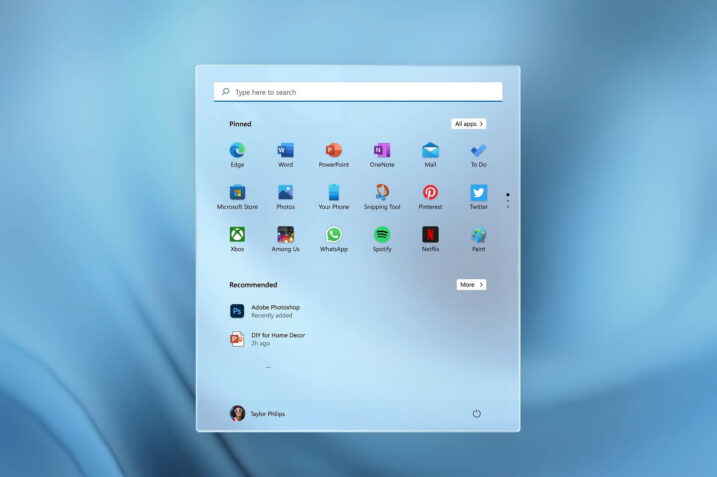Open Spotify from pinned apps
Image resolution: width=717 pixels, height=477 pixels.
pos(382,235)
